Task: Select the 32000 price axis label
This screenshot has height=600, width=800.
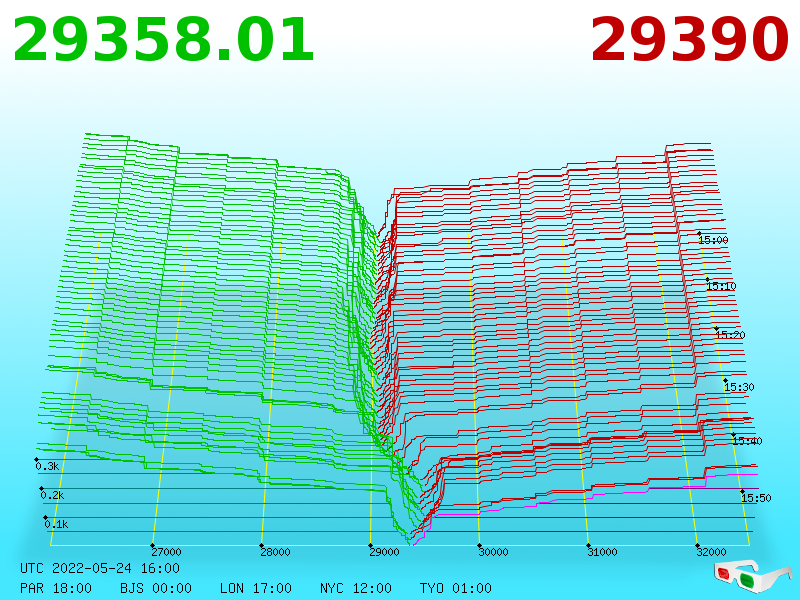Action: coord(711,552)
